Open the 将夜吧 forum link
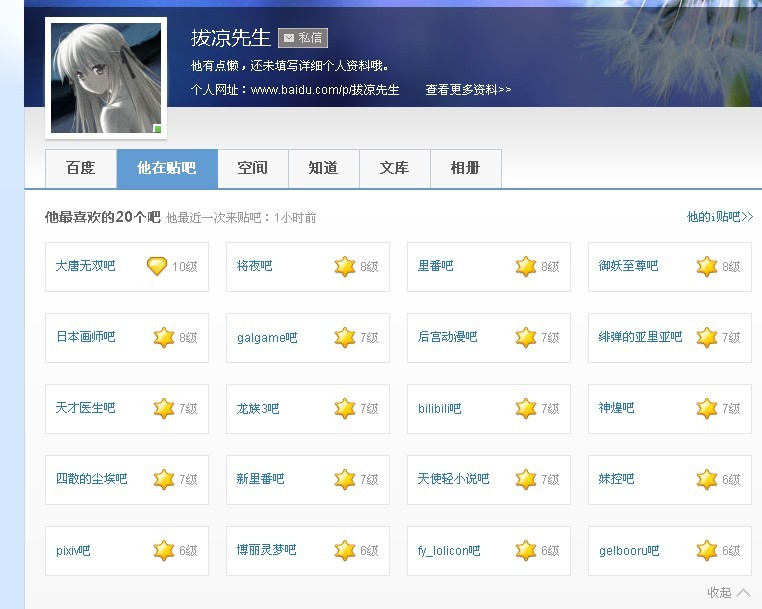 (254, 266)
